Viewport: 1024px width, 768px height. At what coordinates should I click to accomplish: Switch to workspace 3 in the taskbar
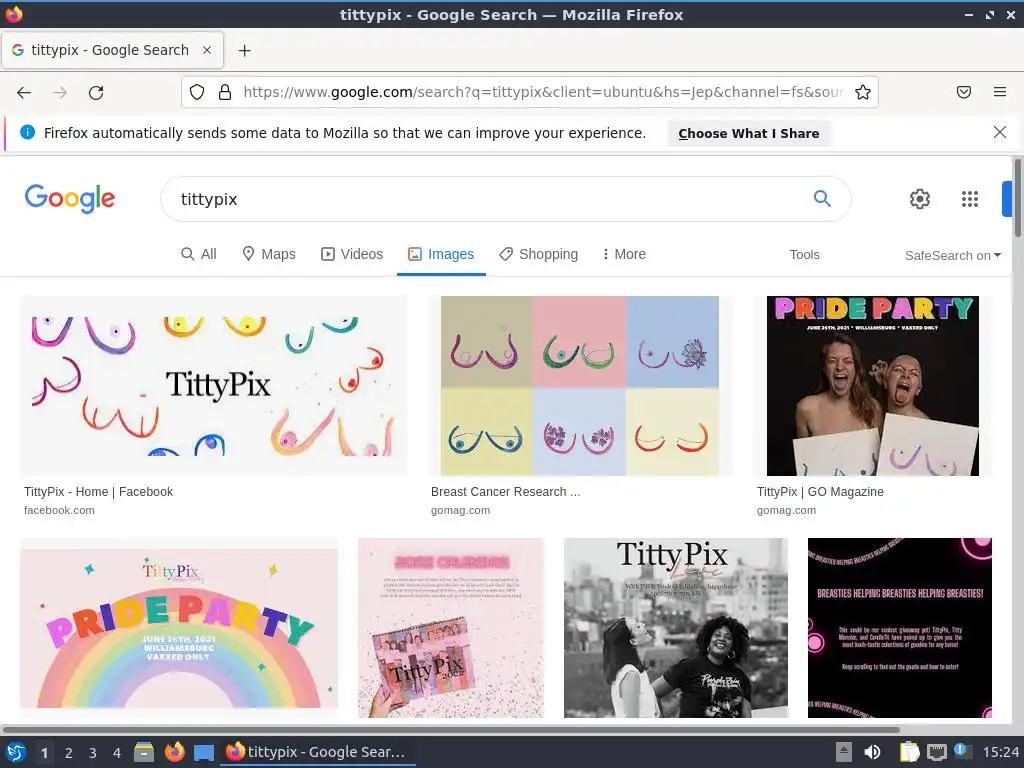point(92,753)
